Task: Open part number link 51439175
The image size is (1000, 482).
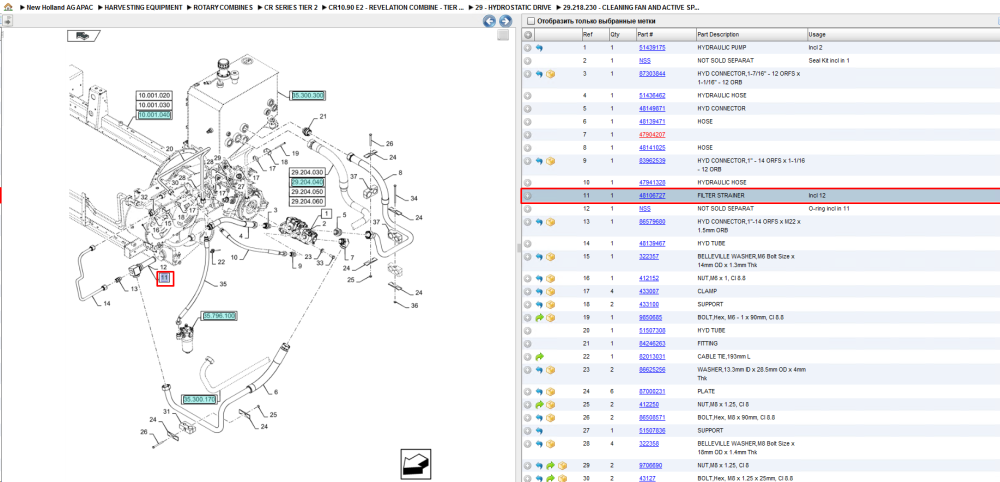Action: point(652,48)
